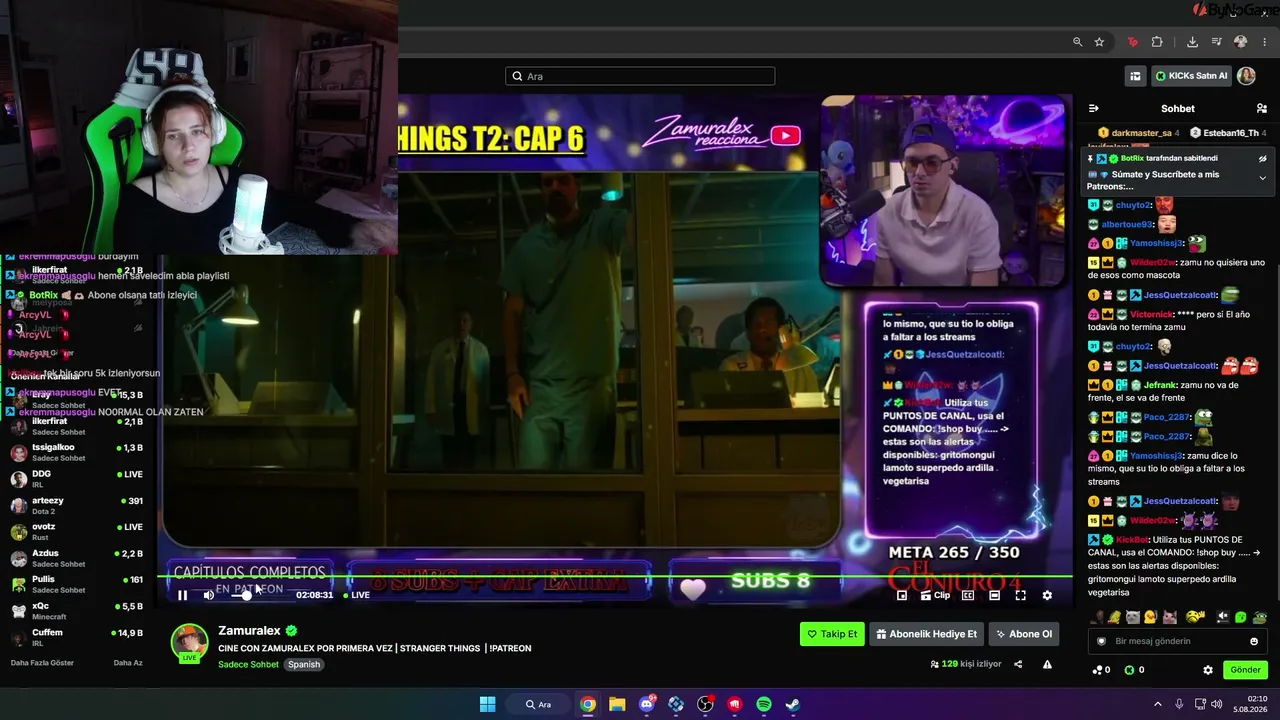Buy KICKs via KICKs Satın Al
The image size is (1280, 720).
1190,76
